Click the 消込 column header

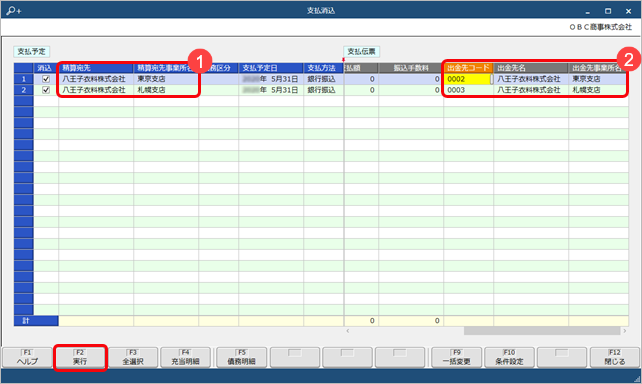click(x=46, y=68)
